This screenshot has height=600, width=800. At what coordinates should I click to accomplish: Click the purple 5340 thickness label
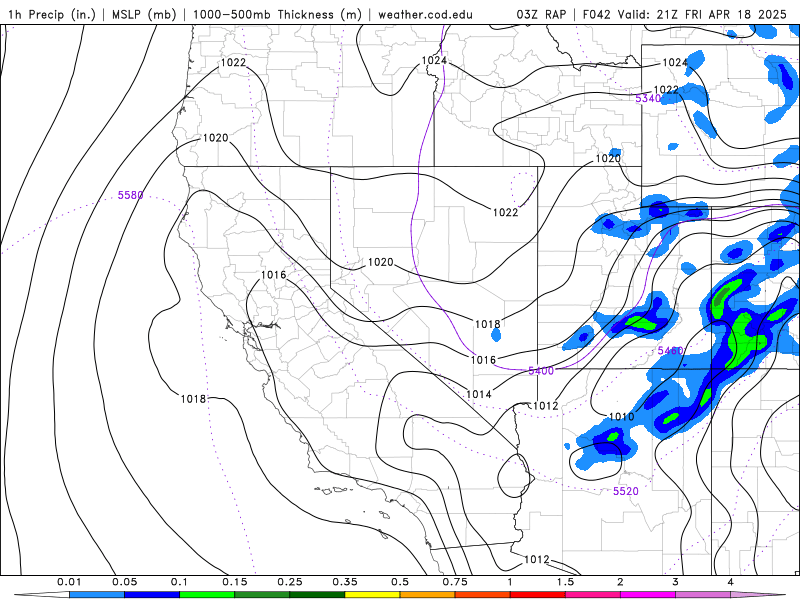point(648,98)
